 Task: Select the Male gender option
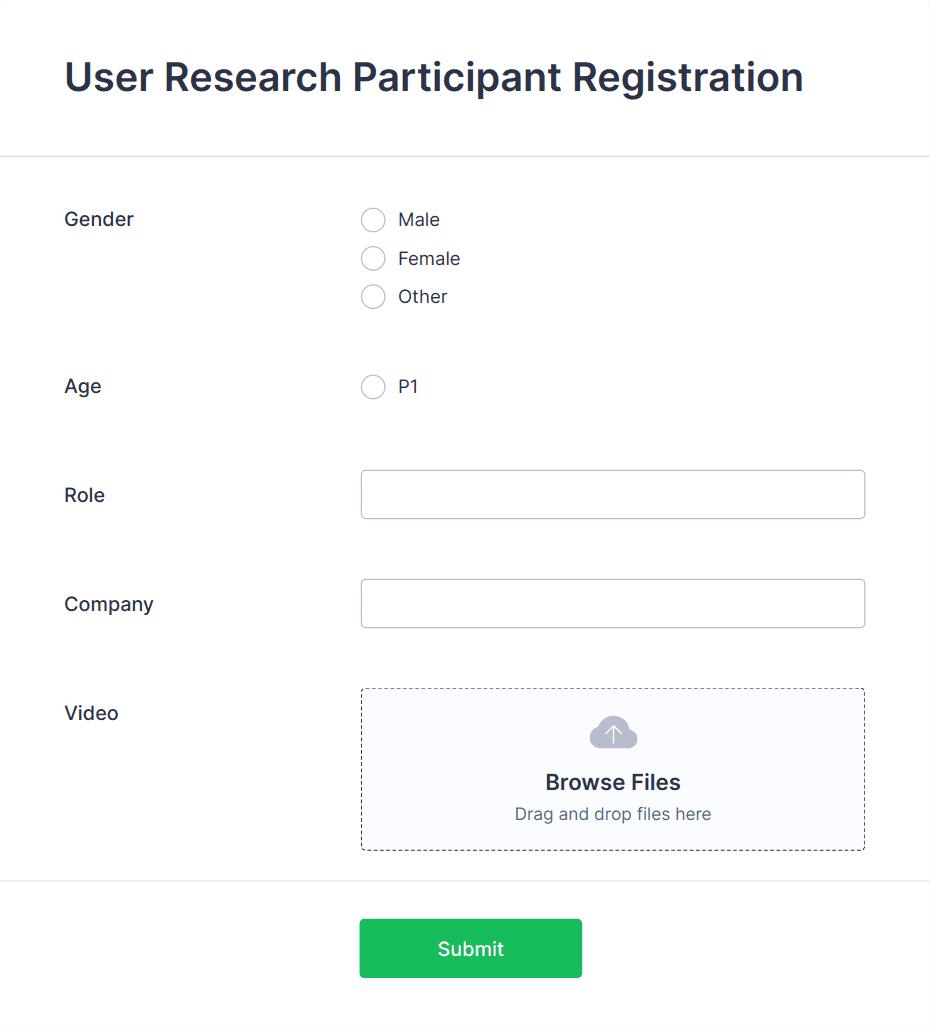(373, 220)
